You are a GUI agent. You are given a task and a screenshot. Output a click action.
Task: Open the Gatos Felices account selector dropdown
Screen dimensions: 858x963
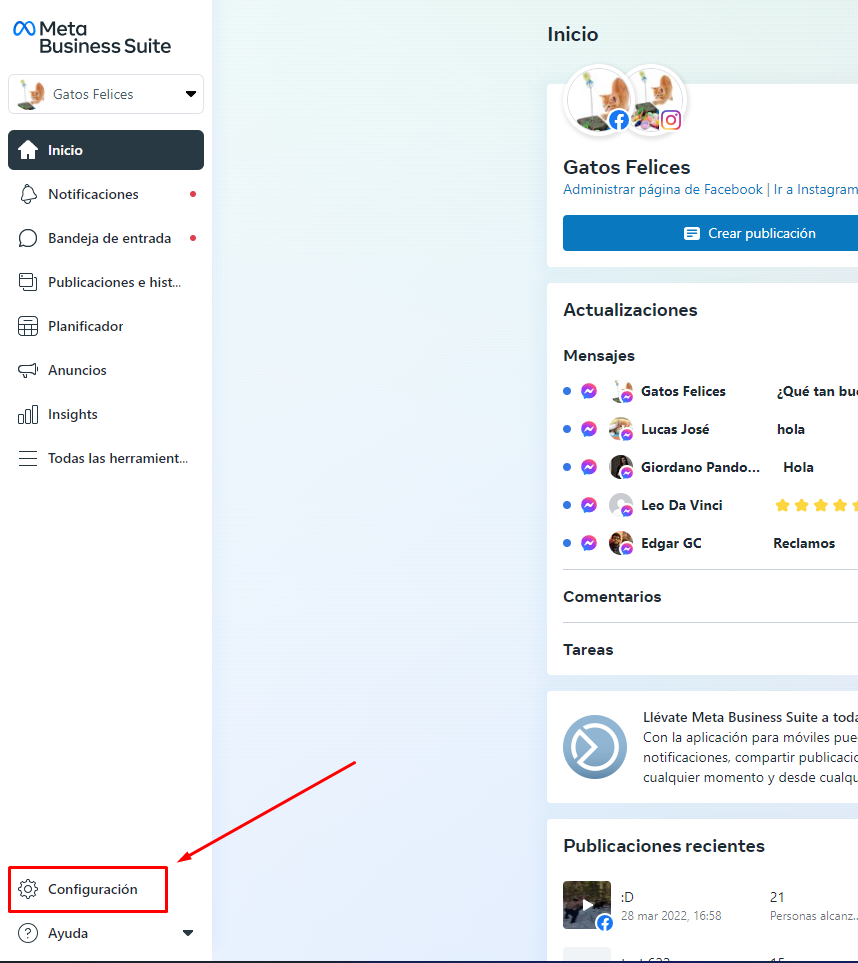[x=106, y=94]
